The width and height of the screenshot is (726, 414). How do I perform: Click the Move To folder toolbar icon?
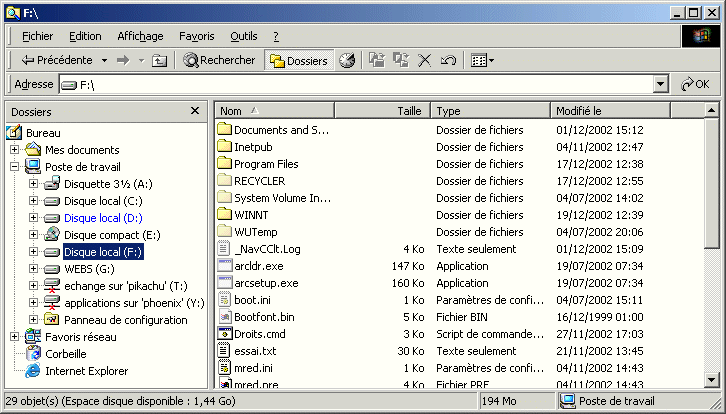pyautogui.click(x=376, y=60)
